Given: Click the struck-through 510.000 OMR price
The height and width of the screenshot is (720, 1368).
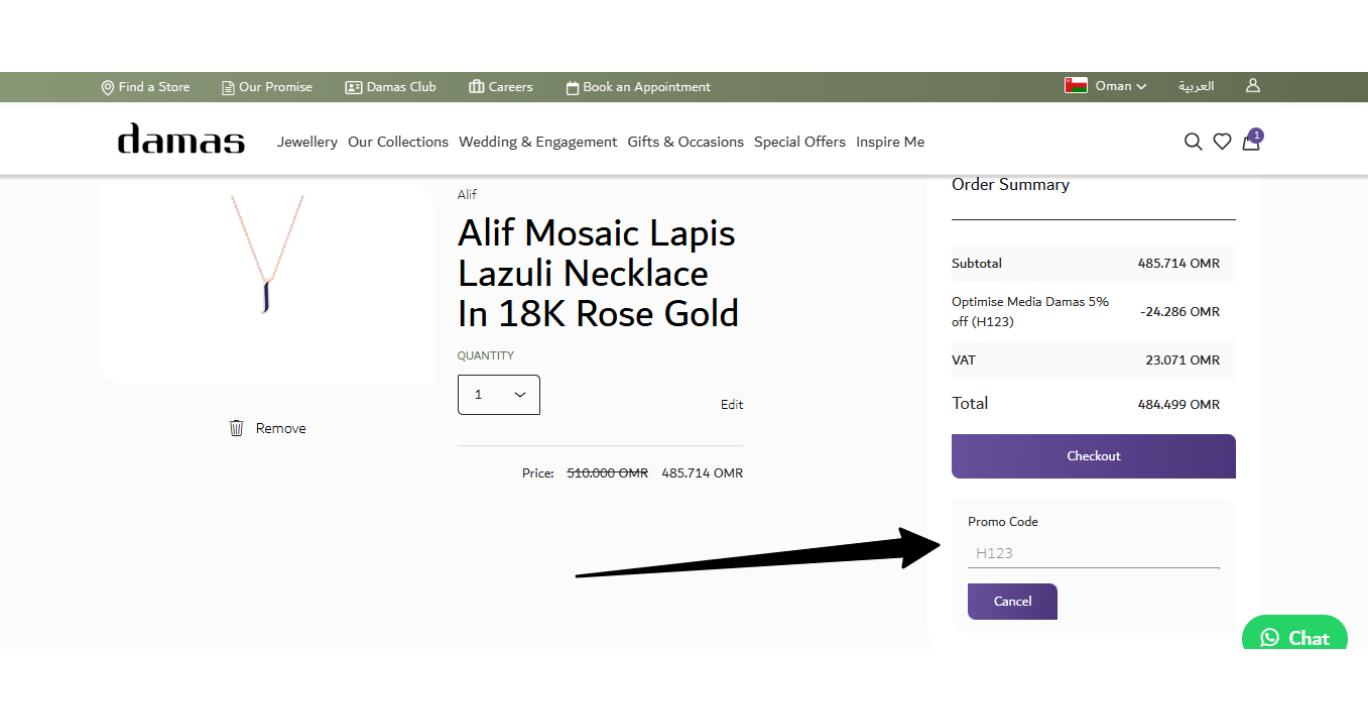Looking at the screenshot, I should [607, 473].
